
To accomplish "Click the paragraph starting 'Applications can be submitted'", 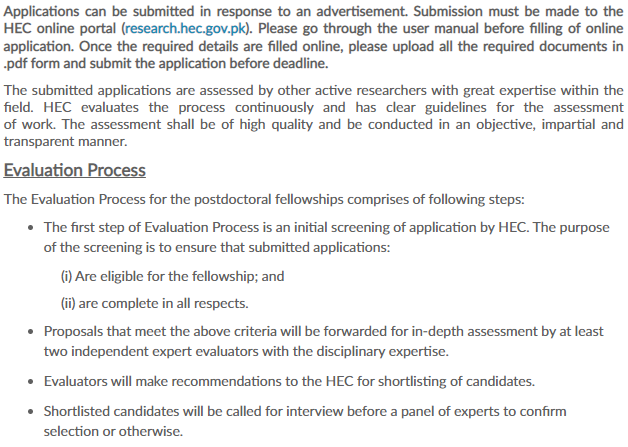I will click(x=314, y=37).
